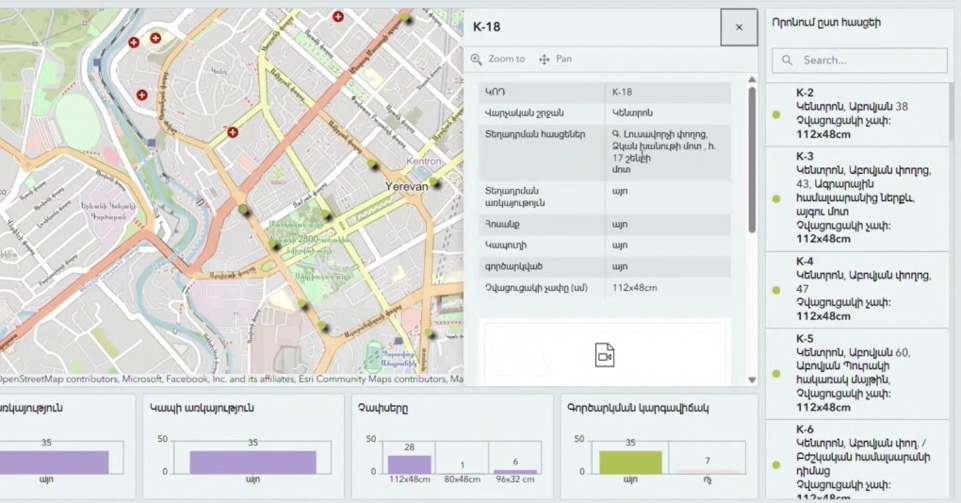Click the 112x48cm purple bar in sizes chart
This screenshot has width=961, height=503.
409,464
